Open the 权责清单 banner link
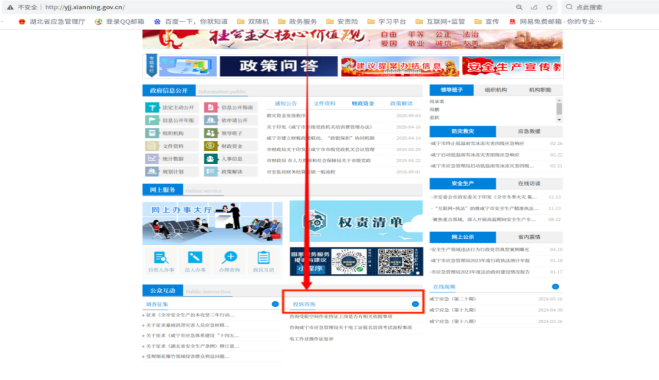Image resolution: width=659 pixels, height=380 pixels. (x=356, y=222)
